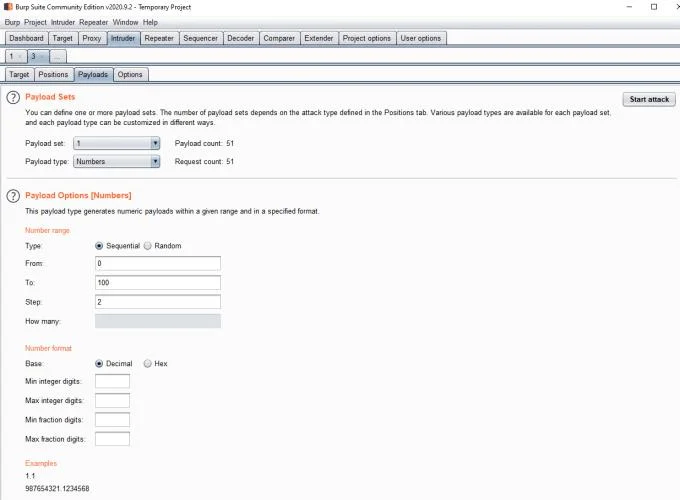Viewport: 680px width, 500px height.
Task: Switch to the Extender tab
Action: (319, 38)
